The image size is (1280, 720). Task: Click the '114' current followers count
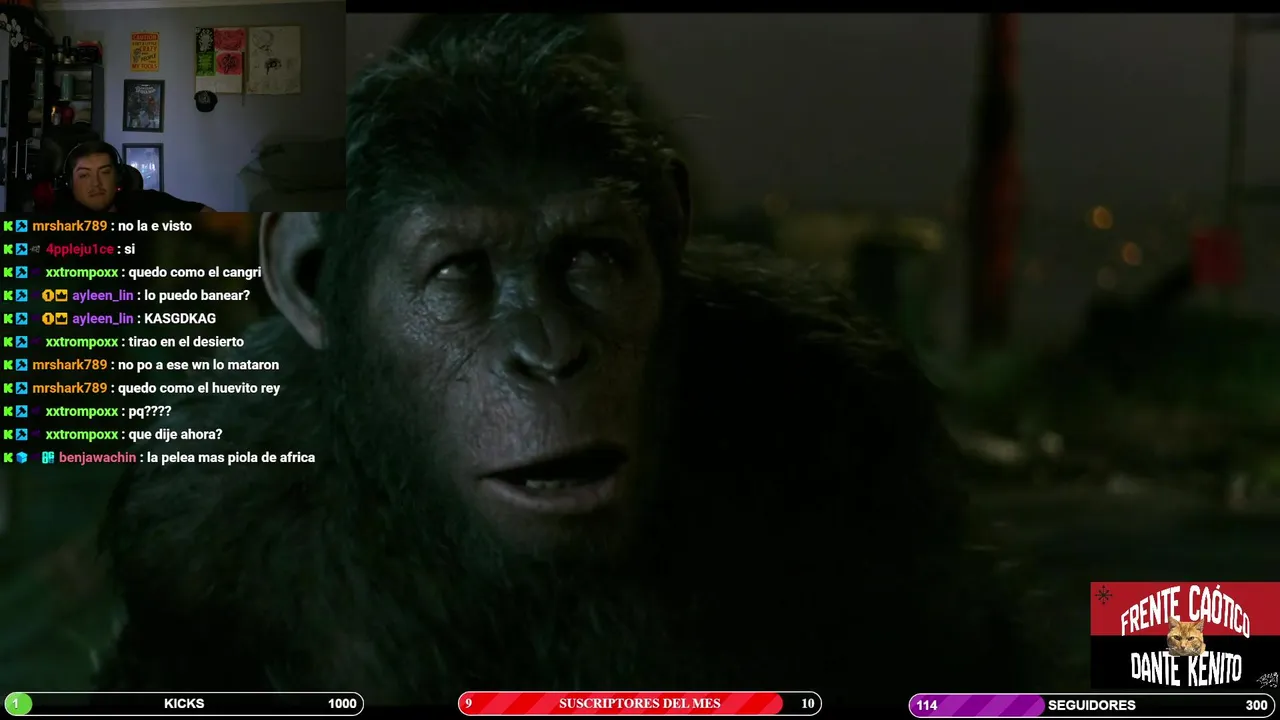pyautogui.click(x=927, y=705)
